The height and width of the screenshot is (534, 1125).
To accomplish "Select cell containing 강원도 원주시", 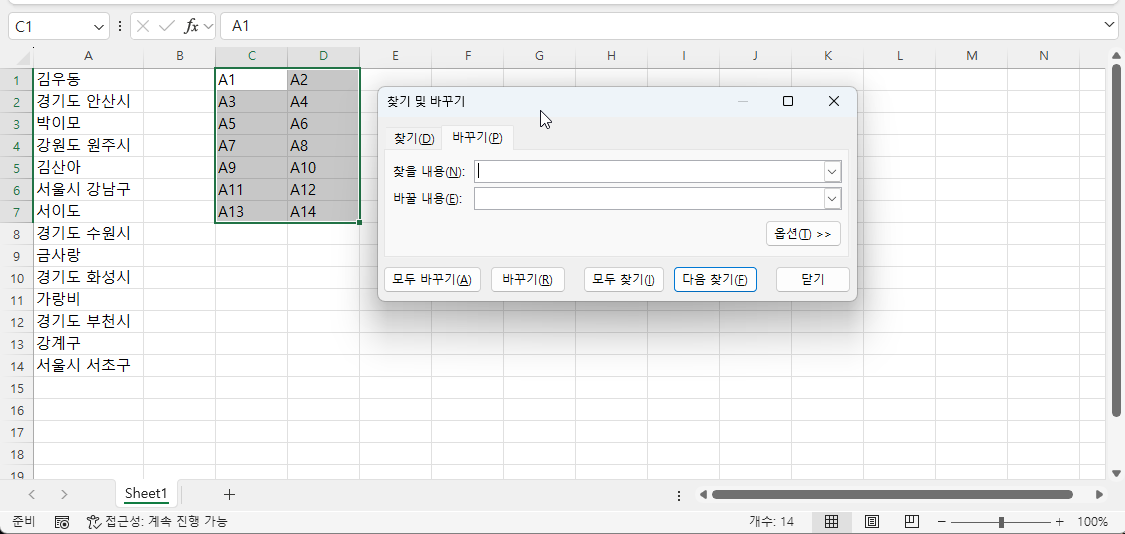I will (x=88, y=145).
